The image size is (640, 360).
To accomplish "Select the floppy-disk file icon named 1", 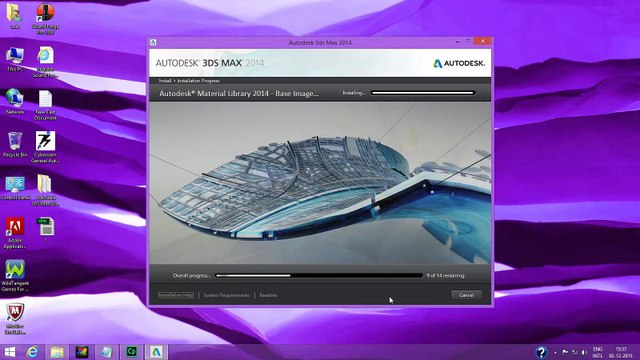I will click(x=46, y=230).
